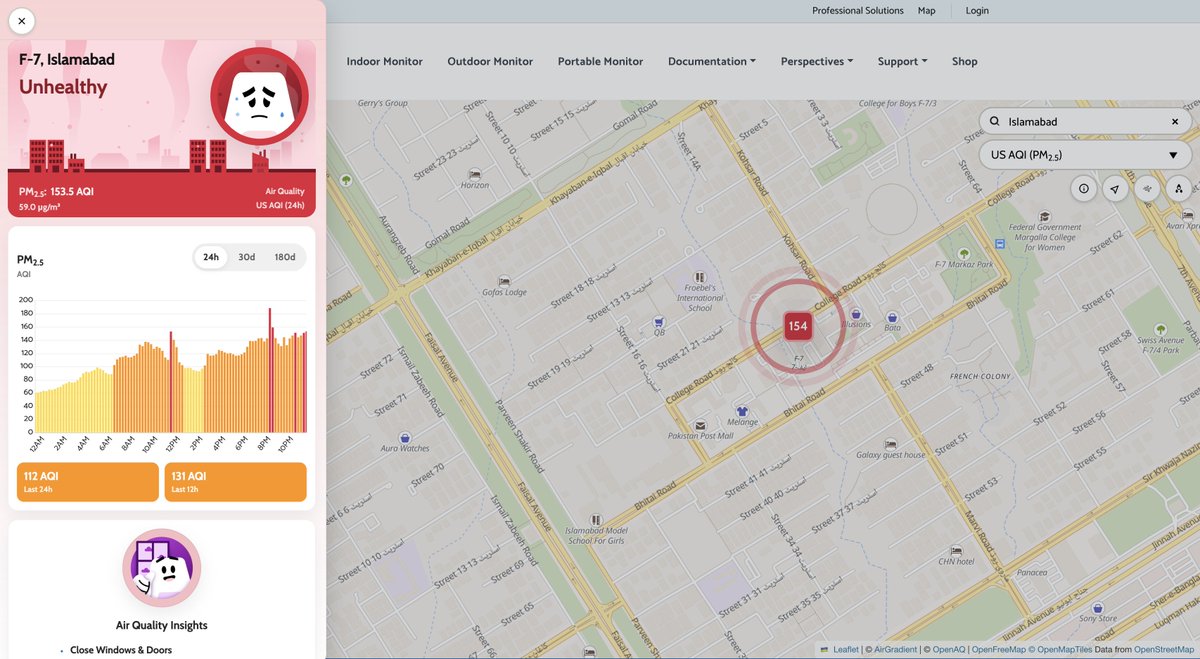This screenshot has width=1200, height=659.
Task: Click the Auro Watches shop icon
Action: 405,438
